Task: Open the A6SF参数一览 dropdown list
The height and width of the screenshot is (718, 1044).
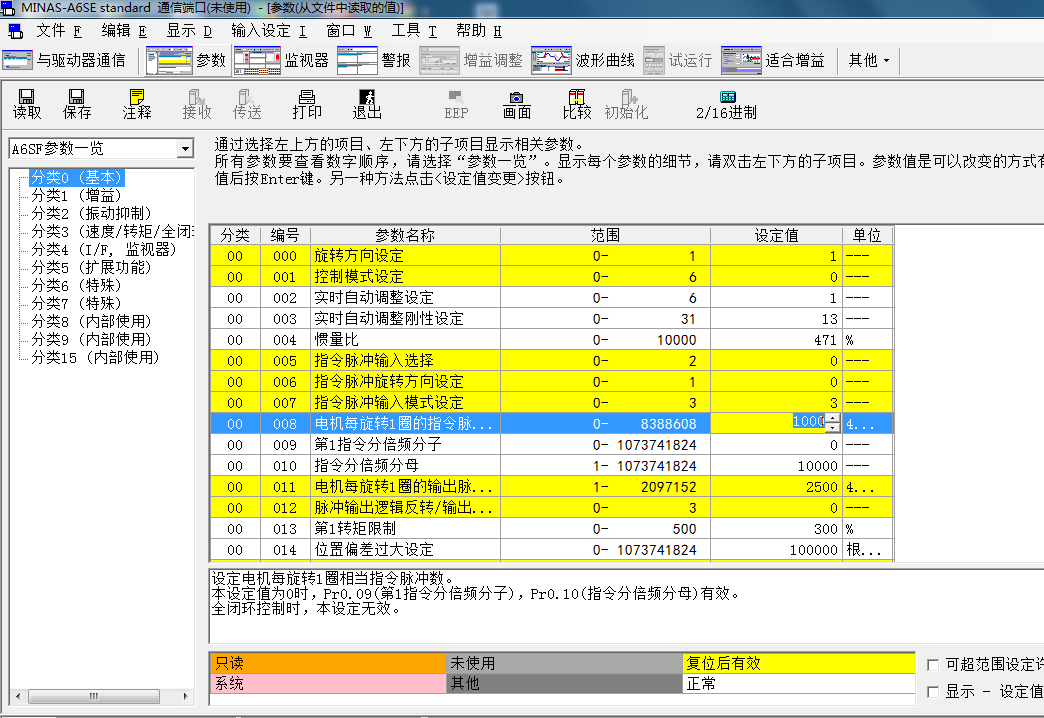Action: coord(184,149)
